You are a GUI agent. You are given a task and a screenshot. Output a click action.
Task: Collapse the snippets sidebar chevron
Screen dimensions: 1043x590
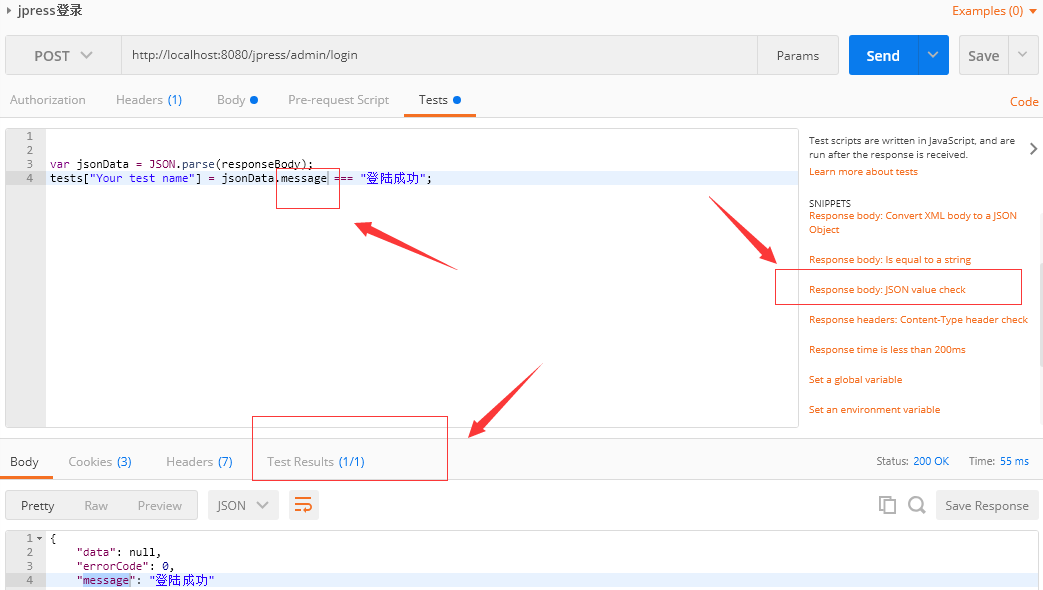[x=1033, y=148]
